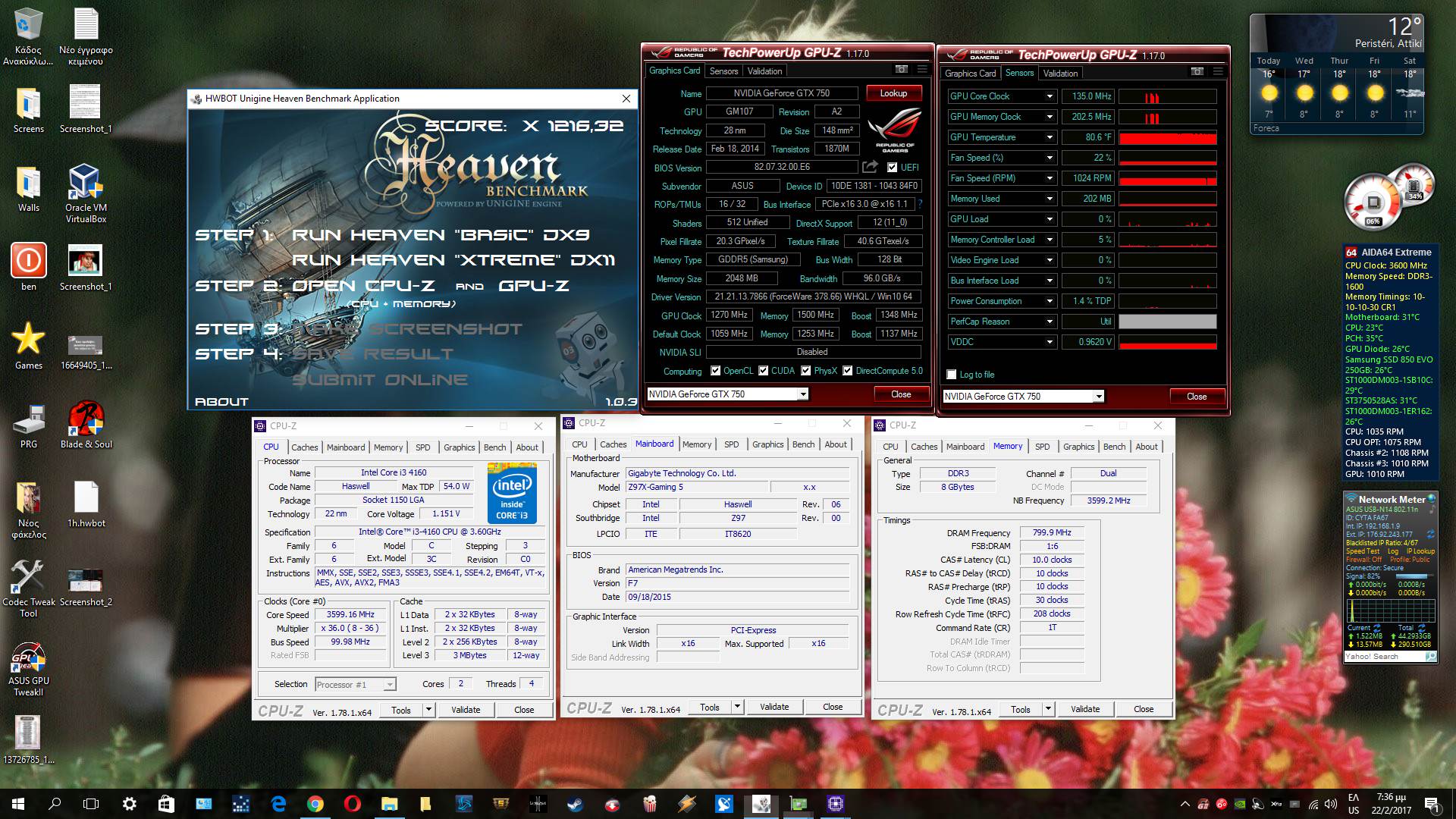Expand the GPU Temperature sensor dropdown
This screenshot has height=819, width=1456.
click(x=1050, y=137)
